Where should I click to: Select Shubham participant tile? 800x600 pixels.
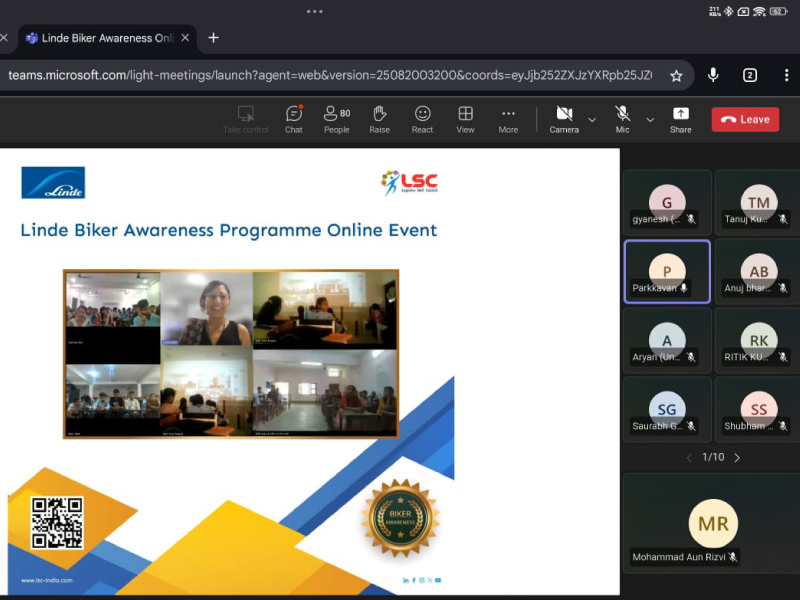758,409
